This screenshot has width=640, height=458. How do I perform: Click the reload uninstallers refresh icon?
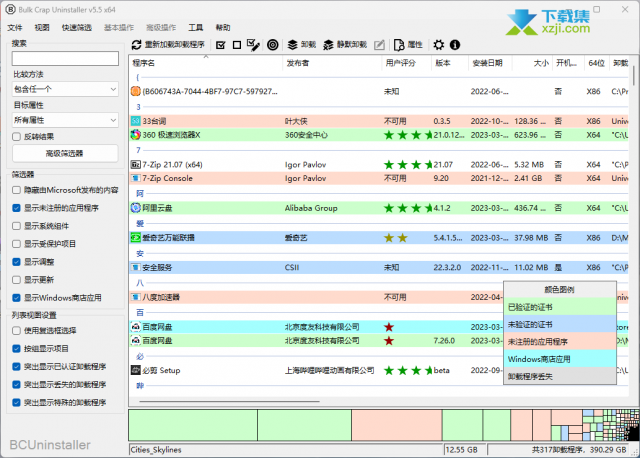[x=137, y=45]
